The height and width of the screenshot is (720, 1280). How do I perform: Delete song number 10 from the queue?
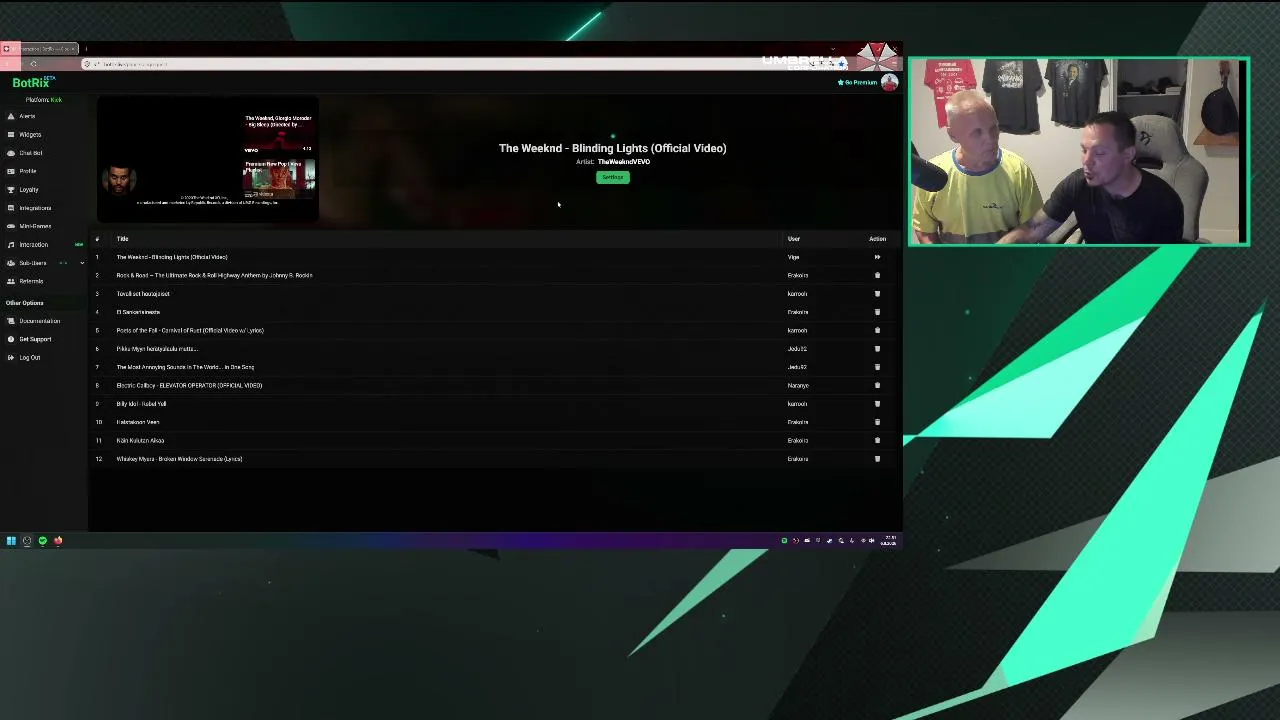(x=877, y=422)
